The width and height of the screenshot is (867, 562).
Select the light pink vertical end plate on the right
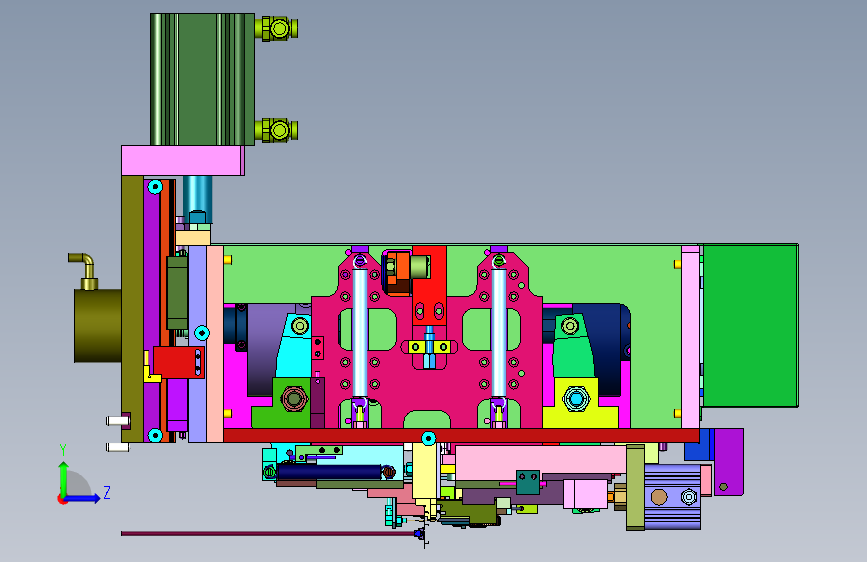tap(691, 336)
